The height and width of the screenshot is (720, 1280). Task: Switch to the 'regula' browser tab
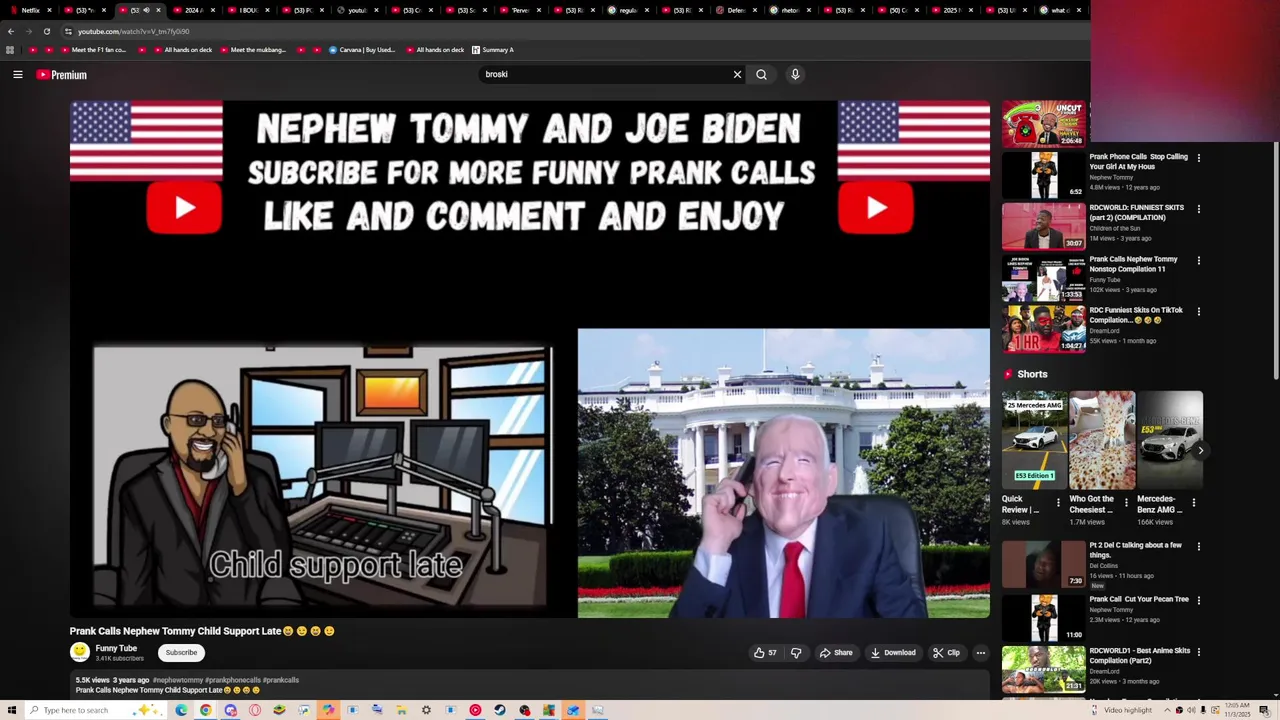(x=629, y=10)
